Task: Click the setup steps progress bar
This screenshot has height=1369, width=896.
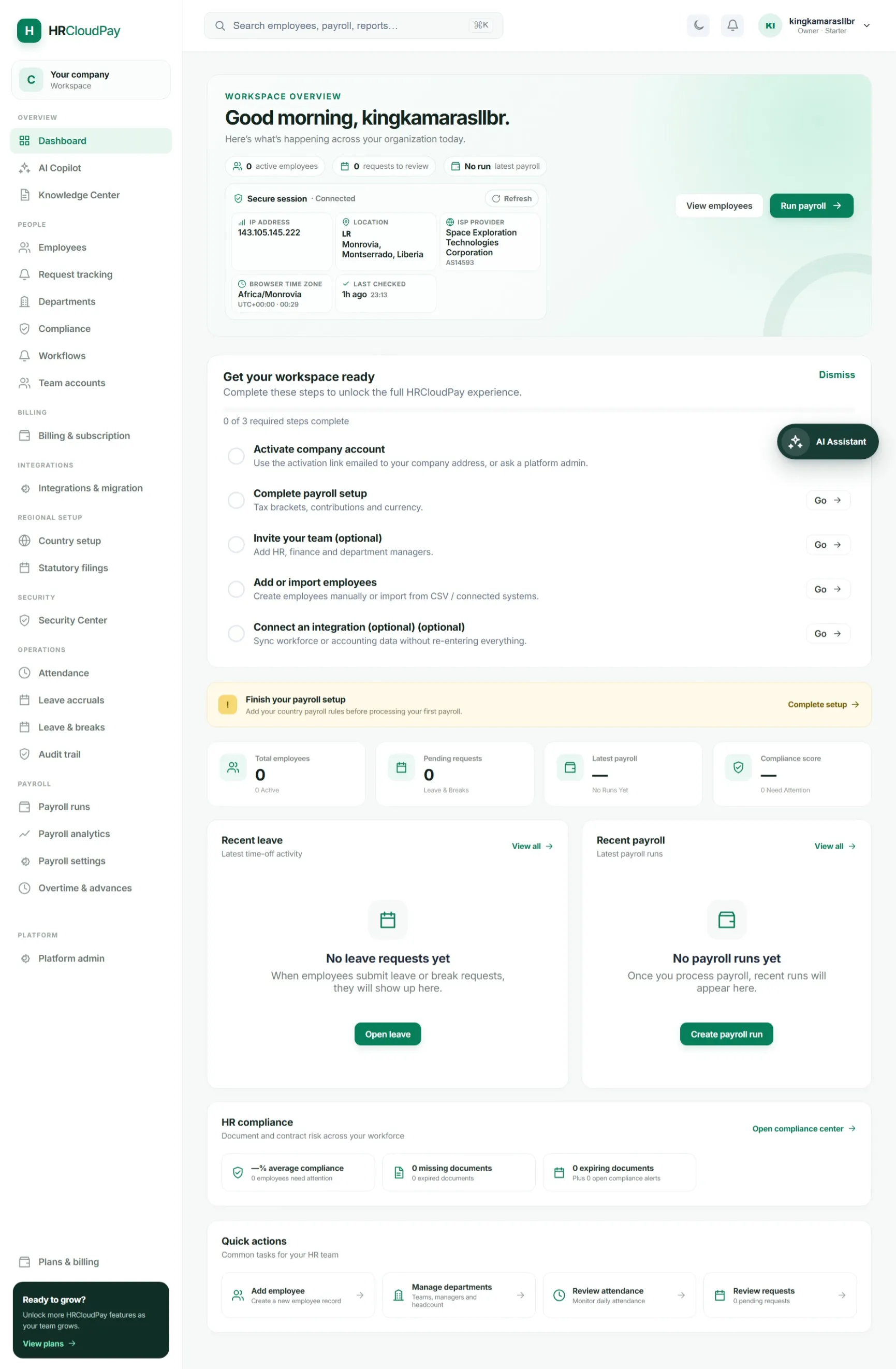Action: coord(539,410)
